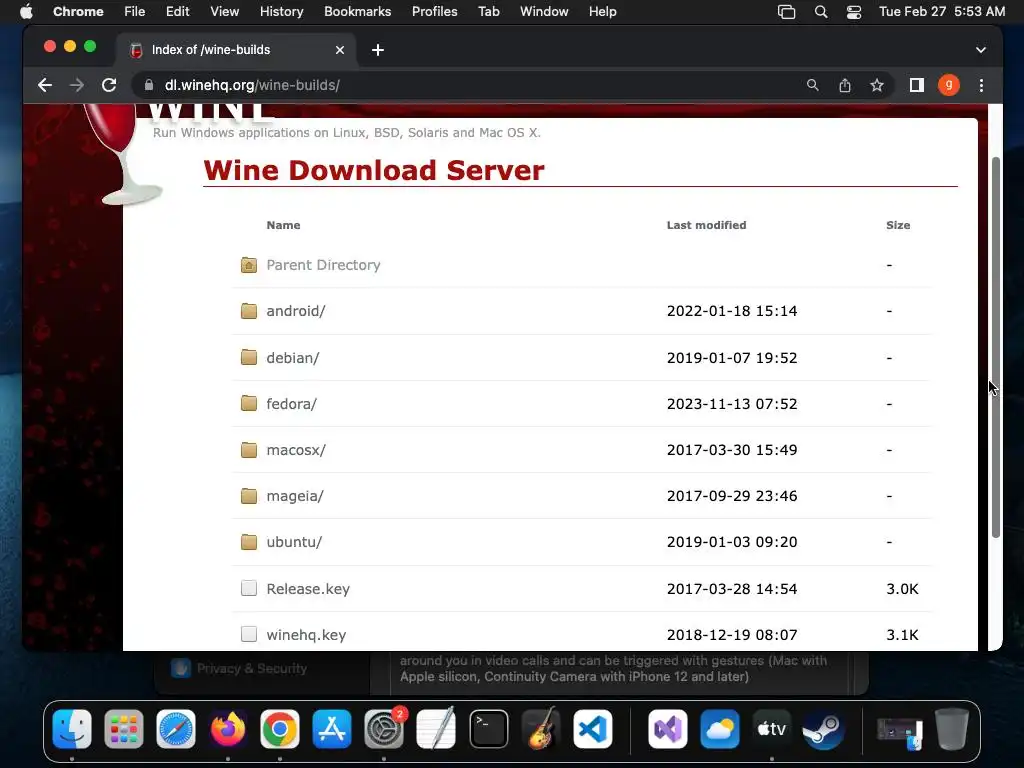Open the debian/ folder link
The image size is (1024, 768).
[x=293, y=358]
